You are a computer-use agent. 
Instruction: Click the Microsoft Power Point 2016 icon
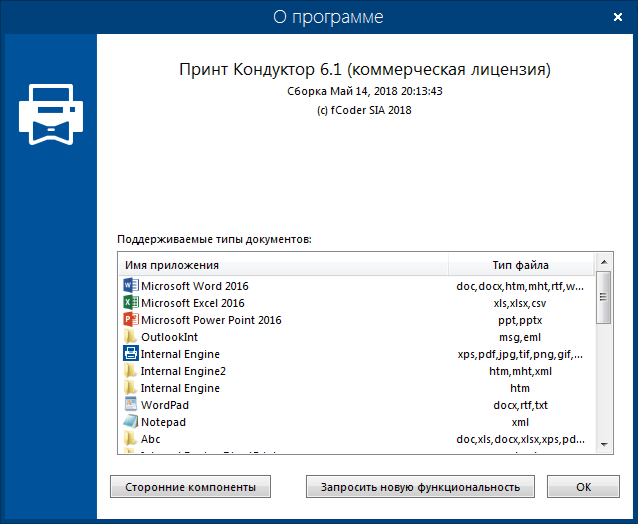pyautogui.click(x=130, y=320)
